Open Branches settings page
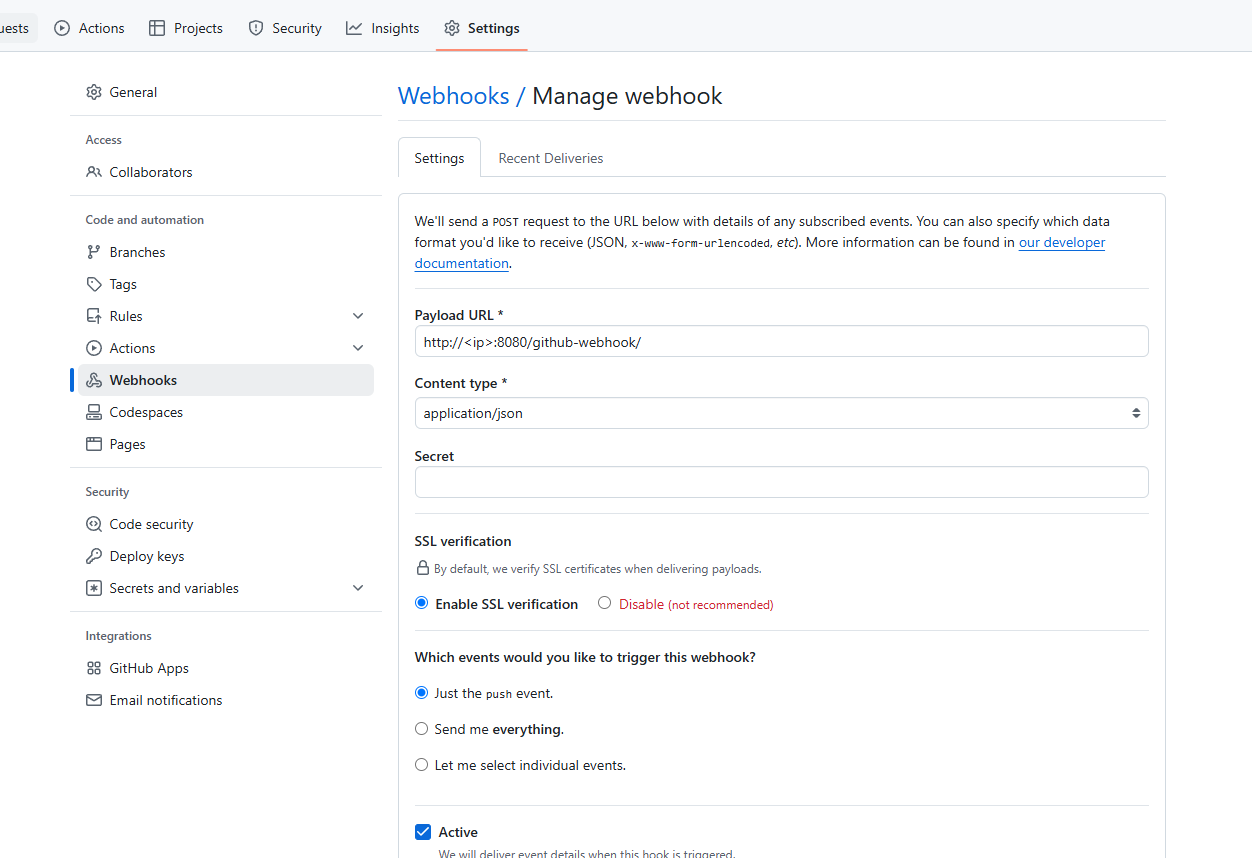1252x858 pixels. click(226, 252)
